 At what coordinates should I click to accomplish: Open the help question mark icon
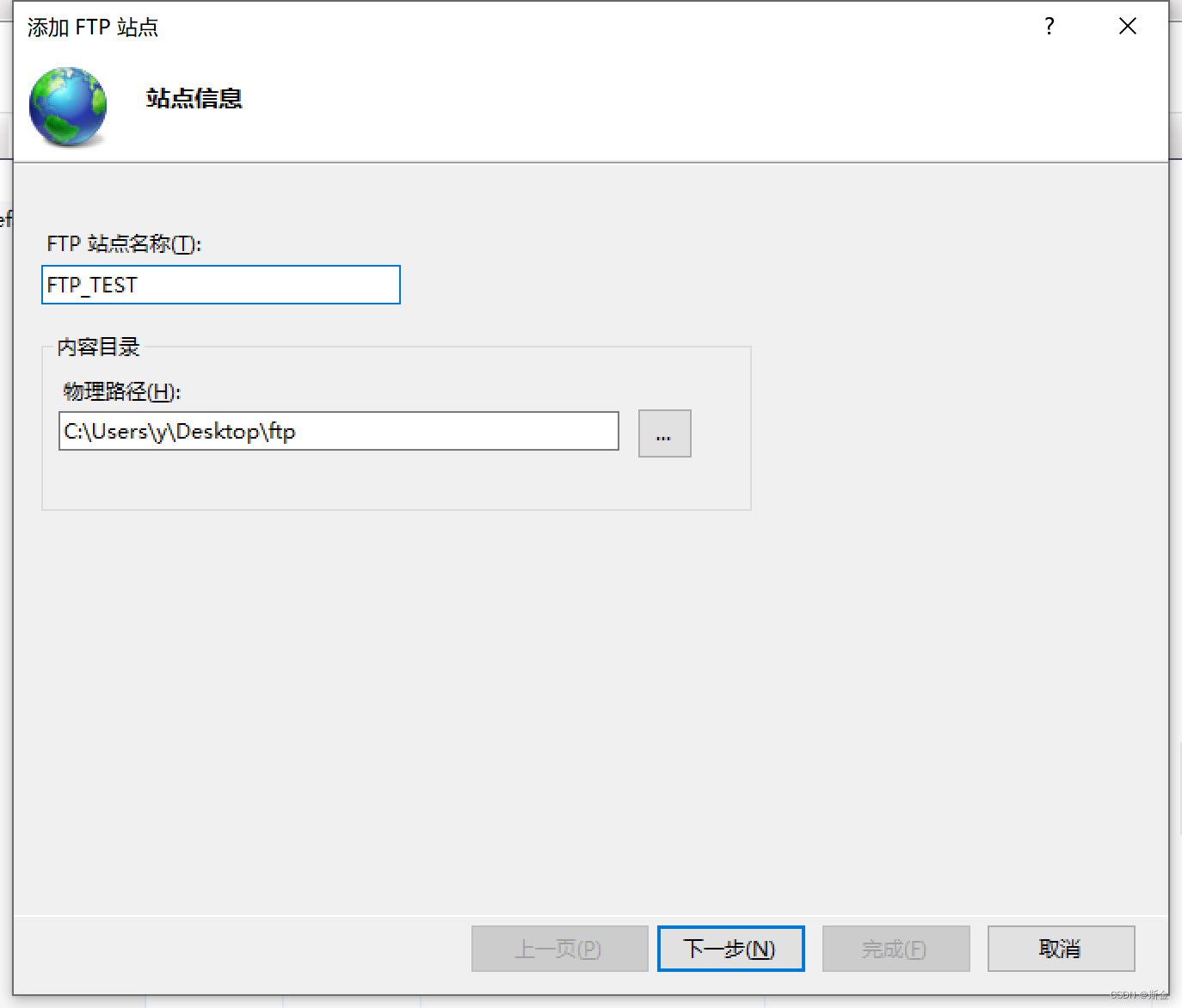[1049, 27]
